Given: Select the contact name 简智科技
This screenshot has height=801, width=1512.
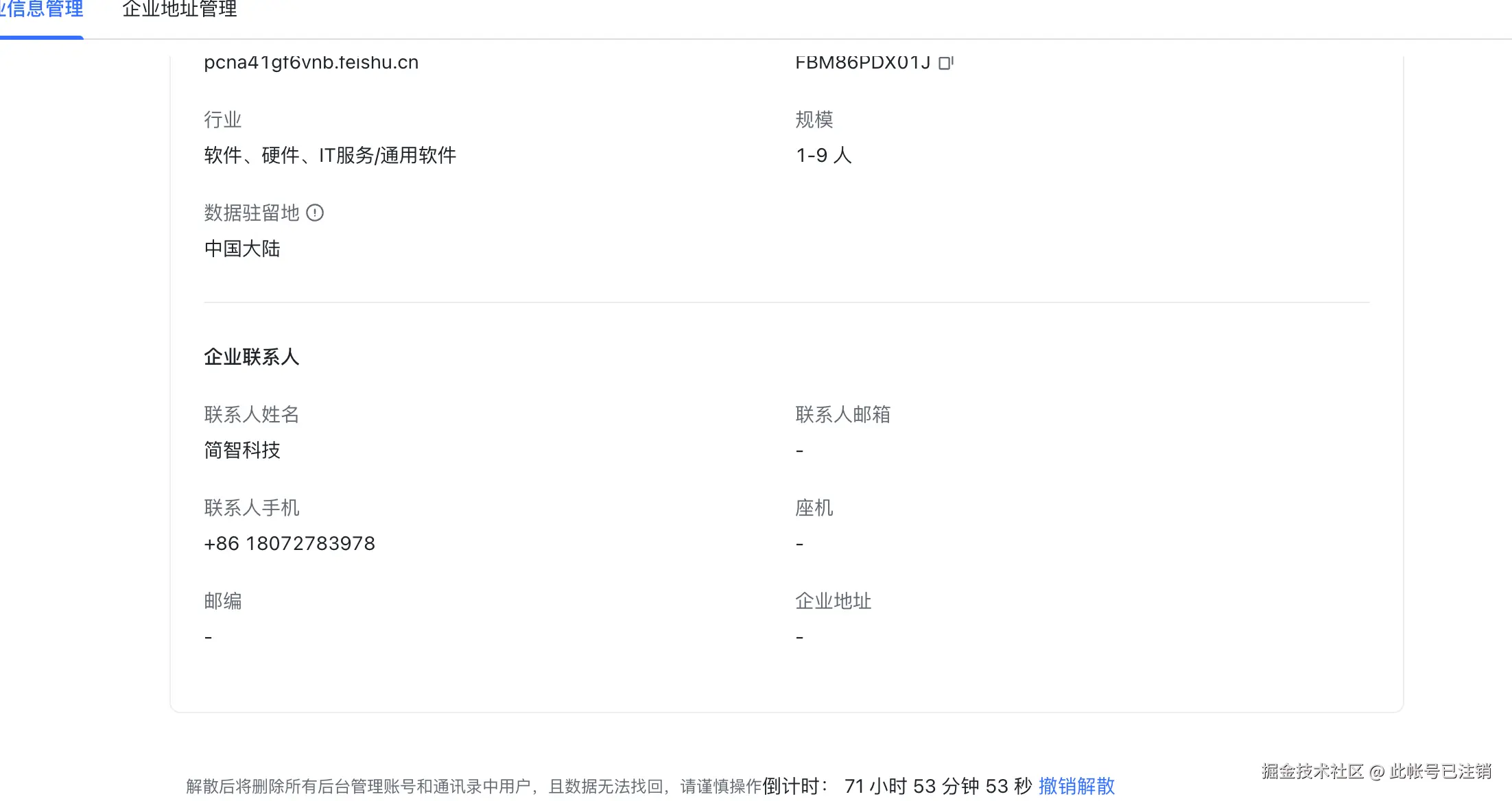Looking at the screenshot, I should (241, 451).
